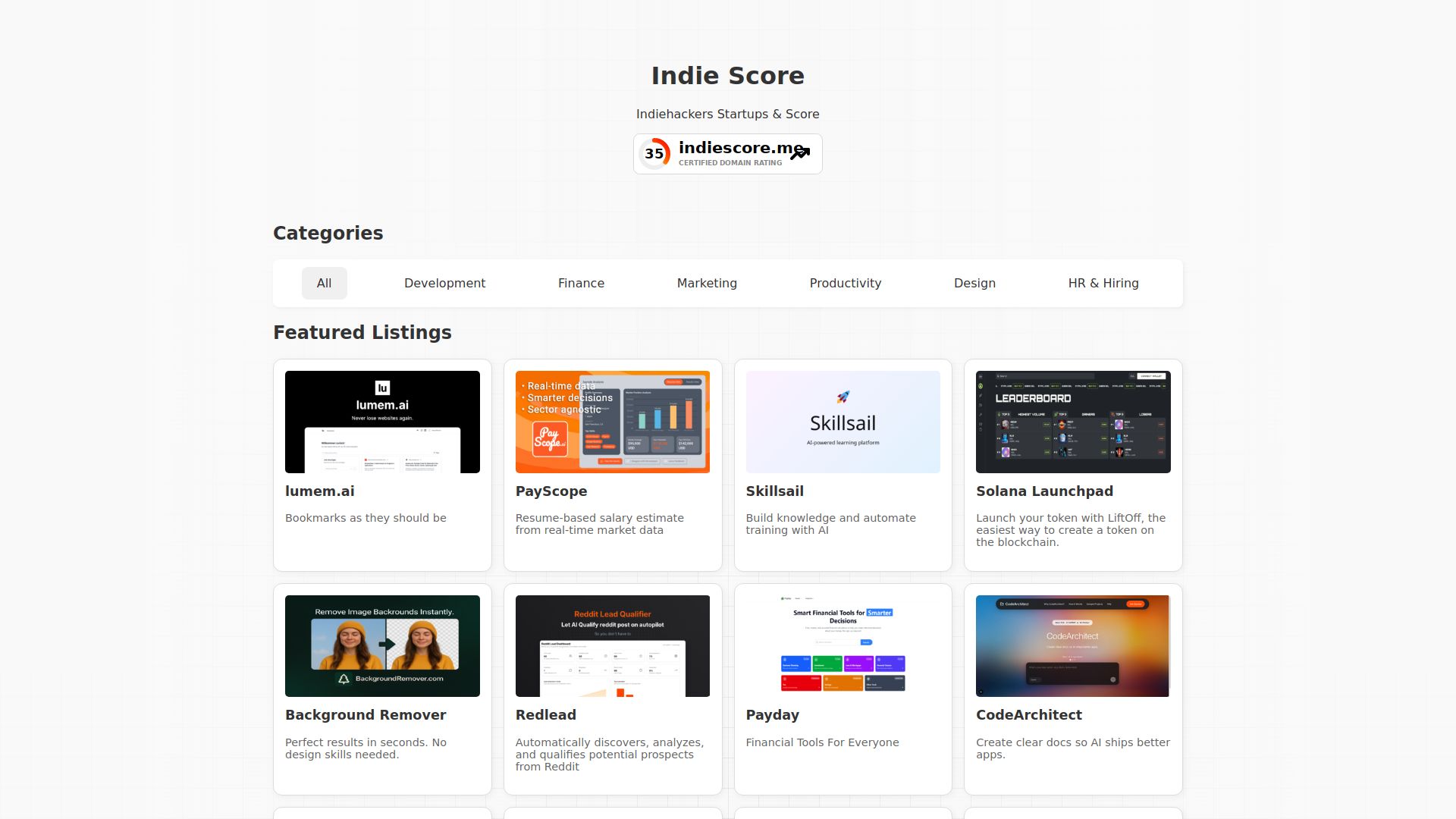Viewport: 1456px width, 819px height.
Task: Click the PayScope logo in orange thumbnail
Action: (x=550, y=439)
